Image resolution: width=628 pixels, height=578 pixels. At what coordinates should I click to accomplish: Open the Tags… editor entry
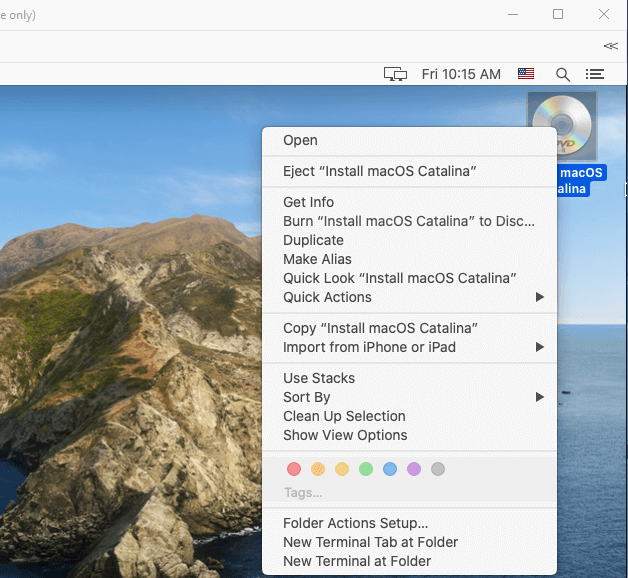[303, 492]
